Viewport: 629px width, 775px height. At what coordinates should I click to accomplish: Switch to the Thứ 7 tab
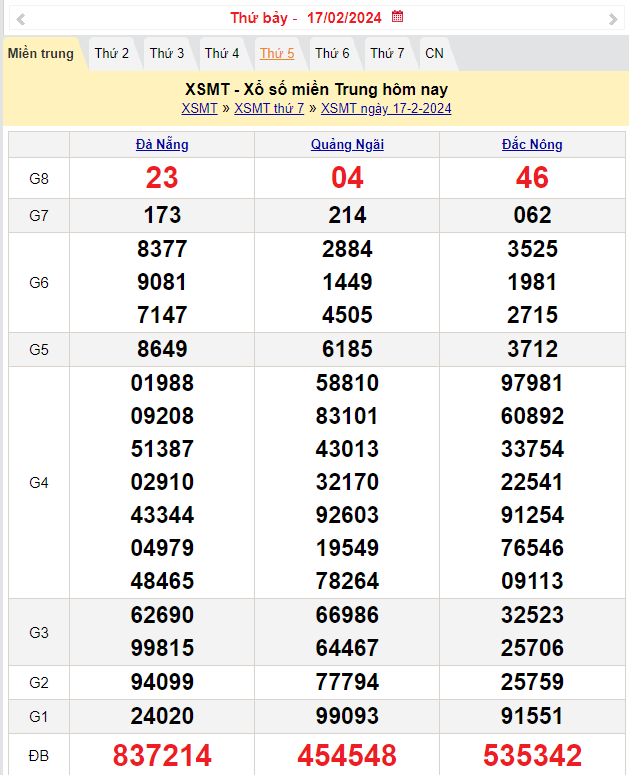click(x=387, y=54)
